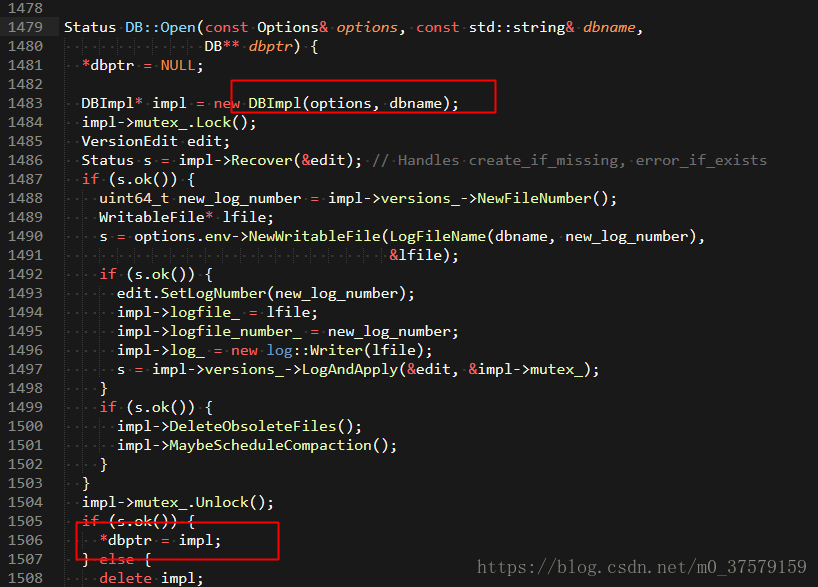Click impl->logfile_number_ assignment
The image size is (818, 587).
click(x=287, y=331)
